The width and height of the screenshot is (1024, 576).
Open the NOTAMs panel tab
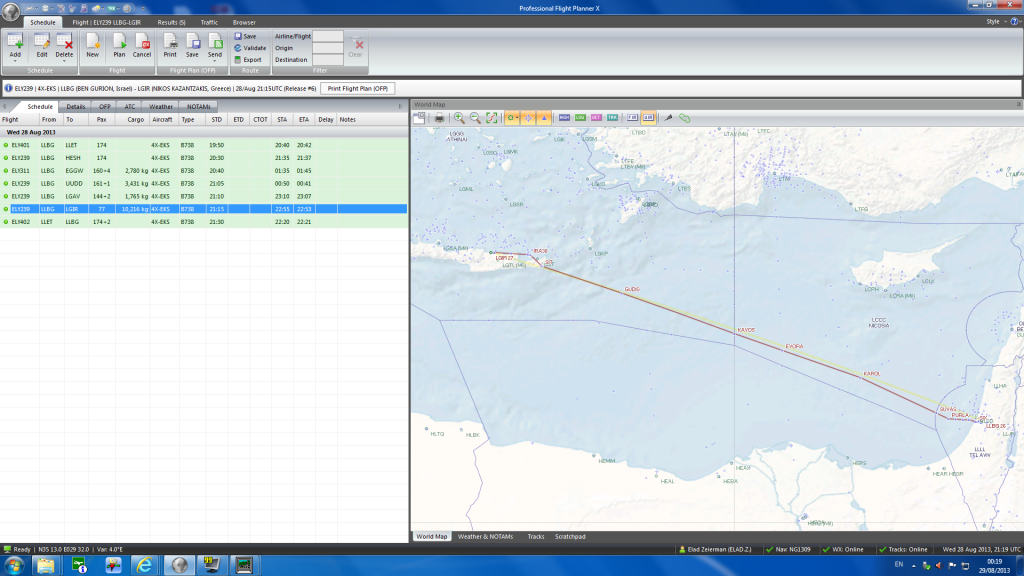pos(198,105)
